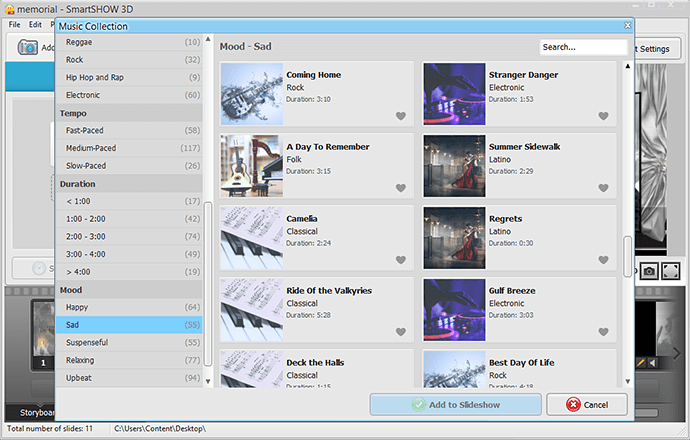690x440 pixels.
Task: Select the Suspenseful mood filter
Action: (x=129, y=342)
